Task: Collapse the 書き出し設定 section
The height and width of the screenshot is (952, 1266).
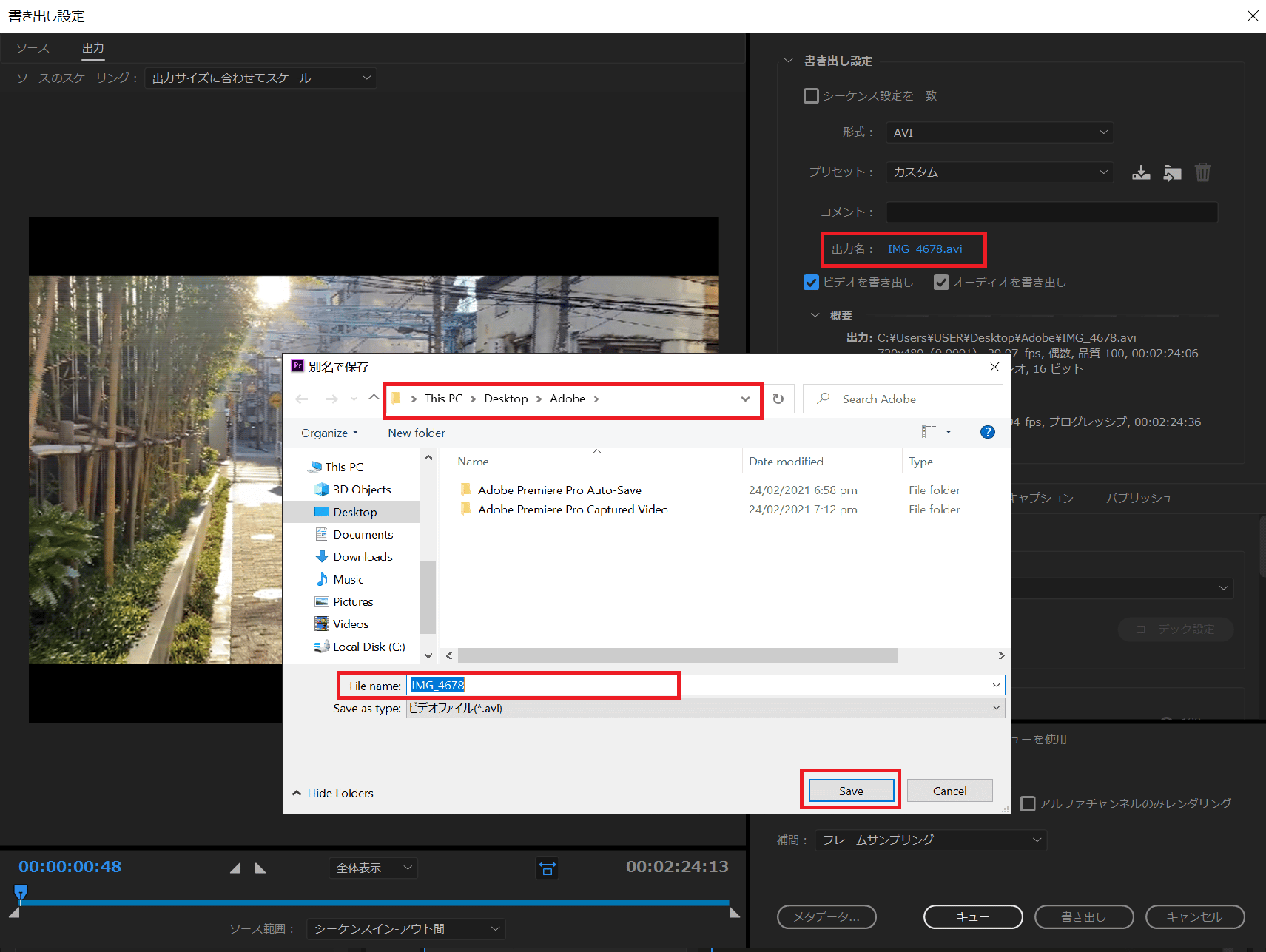Action: 788,61
